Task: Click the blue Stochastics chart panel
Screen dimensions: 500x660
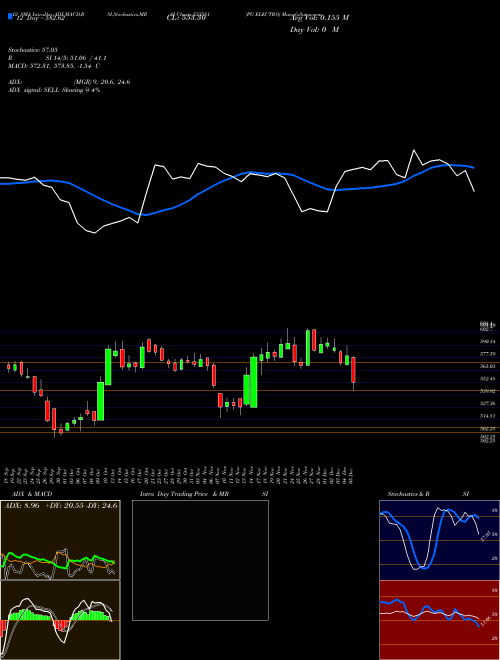Action: coord(439,540)
